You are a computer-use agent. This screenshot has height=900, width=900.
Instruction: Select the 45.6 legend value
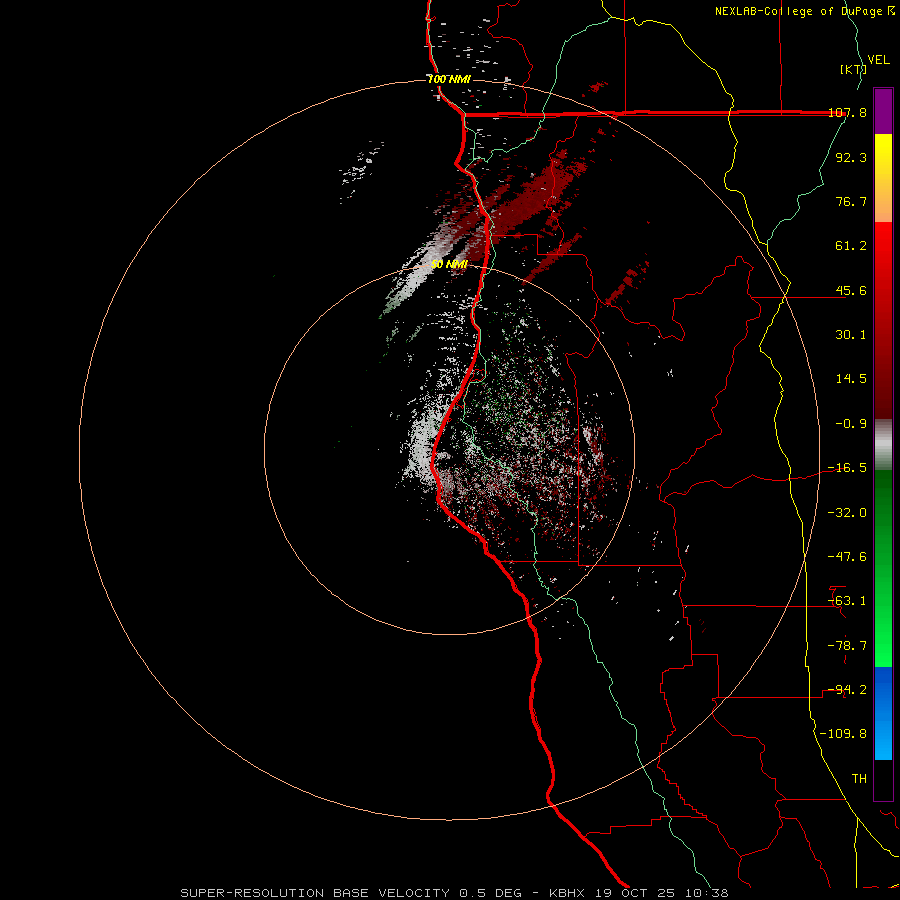click(851, 290)
